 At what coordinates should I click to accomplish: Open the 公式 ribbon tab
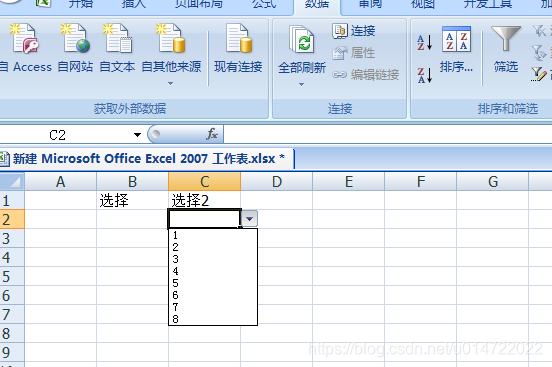(264, 4)
